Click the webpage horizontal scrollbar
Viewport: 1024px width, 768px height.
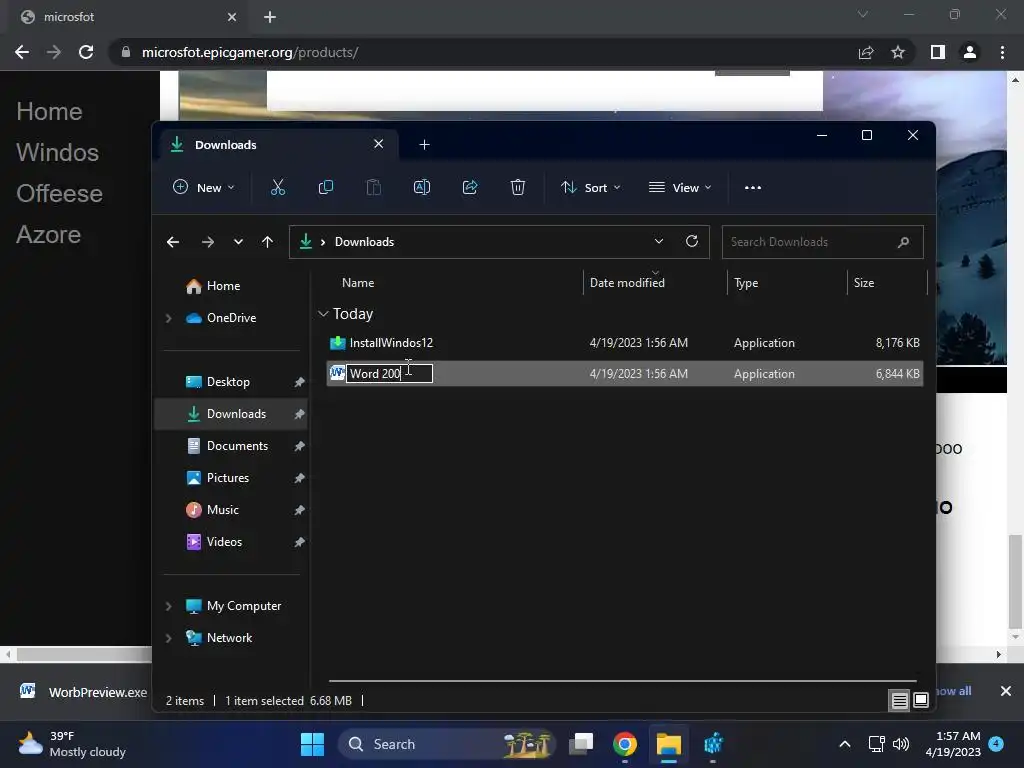tap(84, 654)
